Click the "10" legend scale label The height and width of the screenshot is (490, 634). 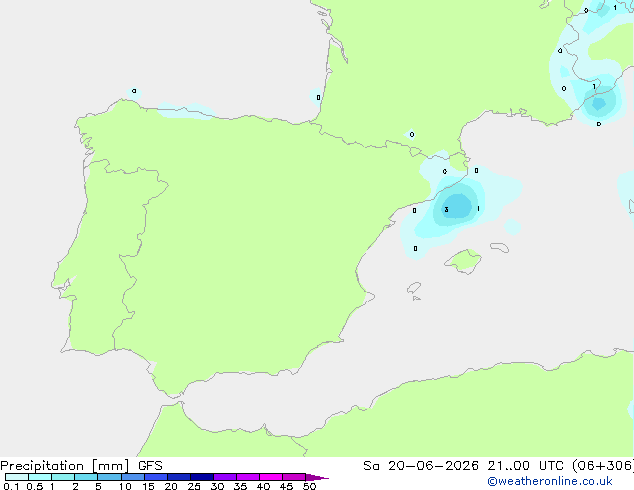pyautogui.click(x=125, y=486)
